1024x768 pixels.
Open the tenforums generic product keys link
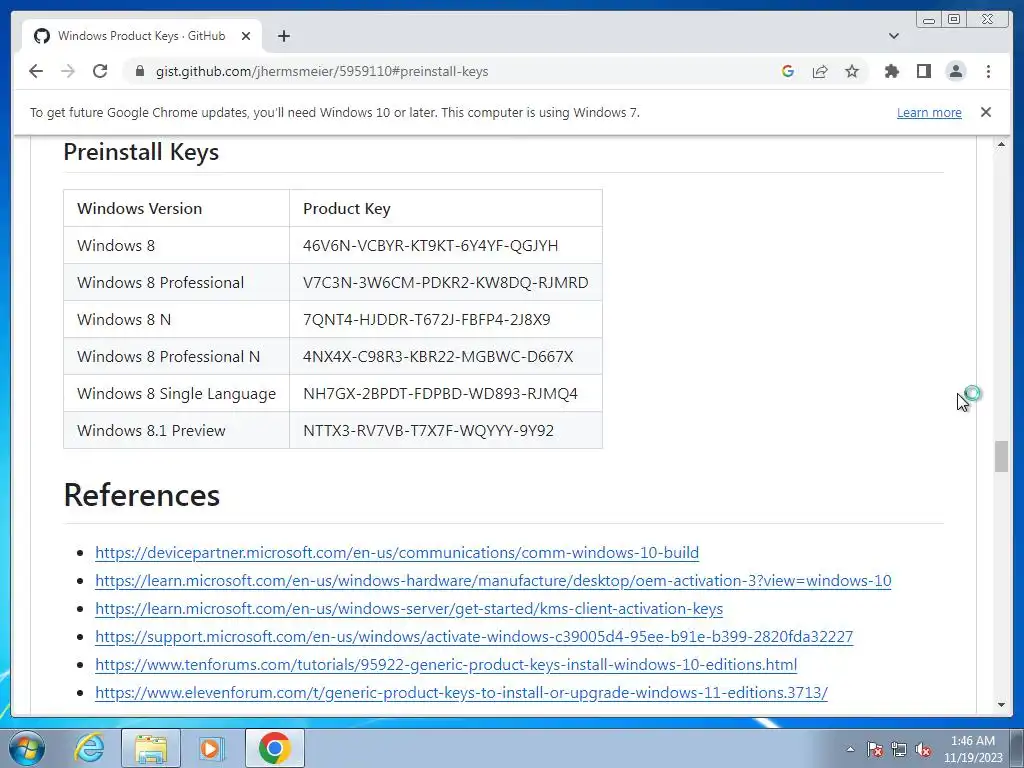[x=446, y=665]
